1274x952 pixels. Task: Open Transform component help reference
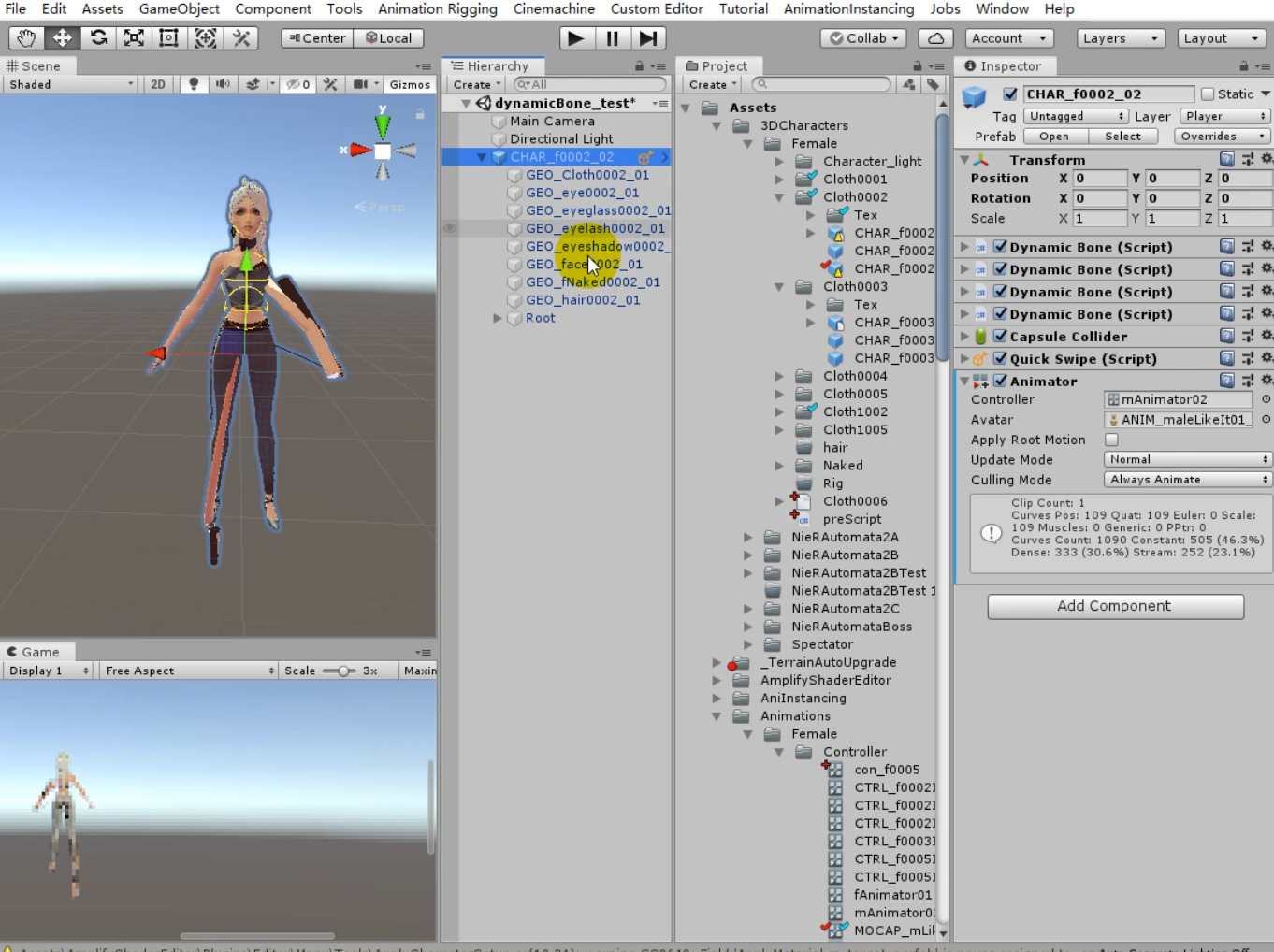click(1227, 159)
